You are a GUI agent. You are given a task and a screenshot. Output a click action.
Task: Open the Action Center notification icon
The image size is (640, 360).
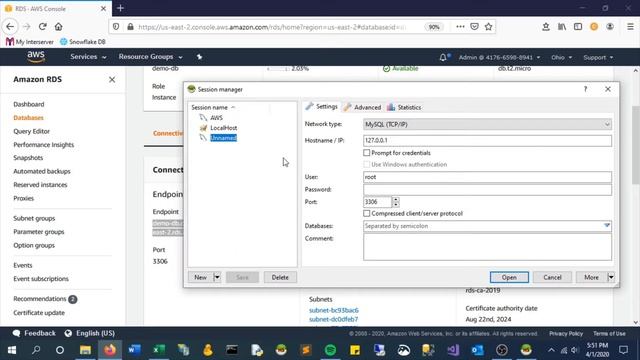click(623, 350)
